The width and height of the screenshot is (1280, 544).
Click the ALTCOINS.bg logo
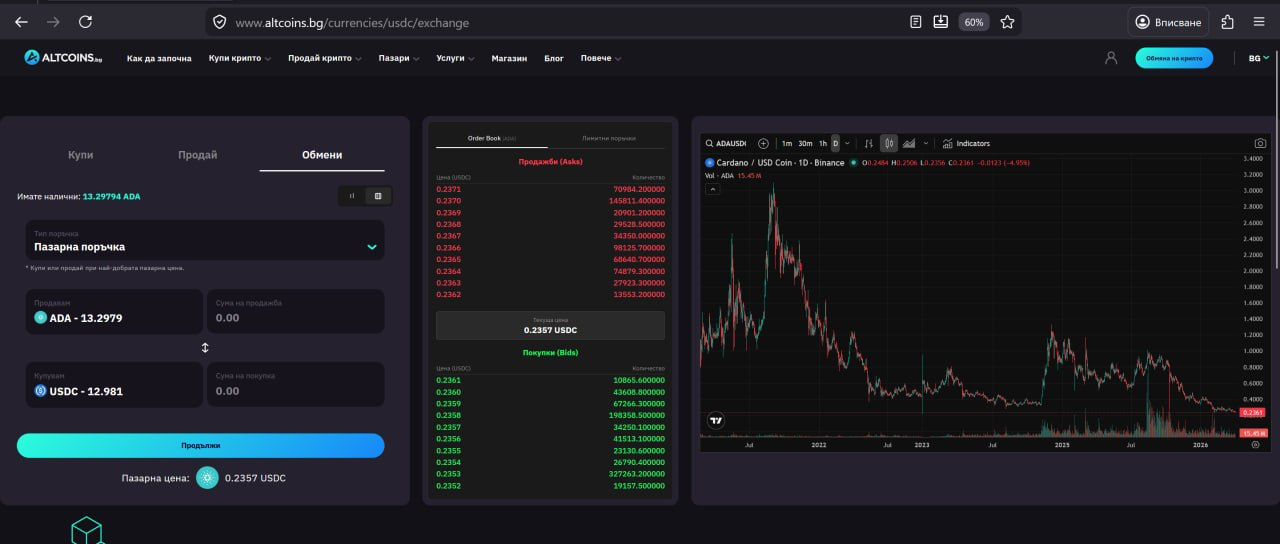point(64,58)
